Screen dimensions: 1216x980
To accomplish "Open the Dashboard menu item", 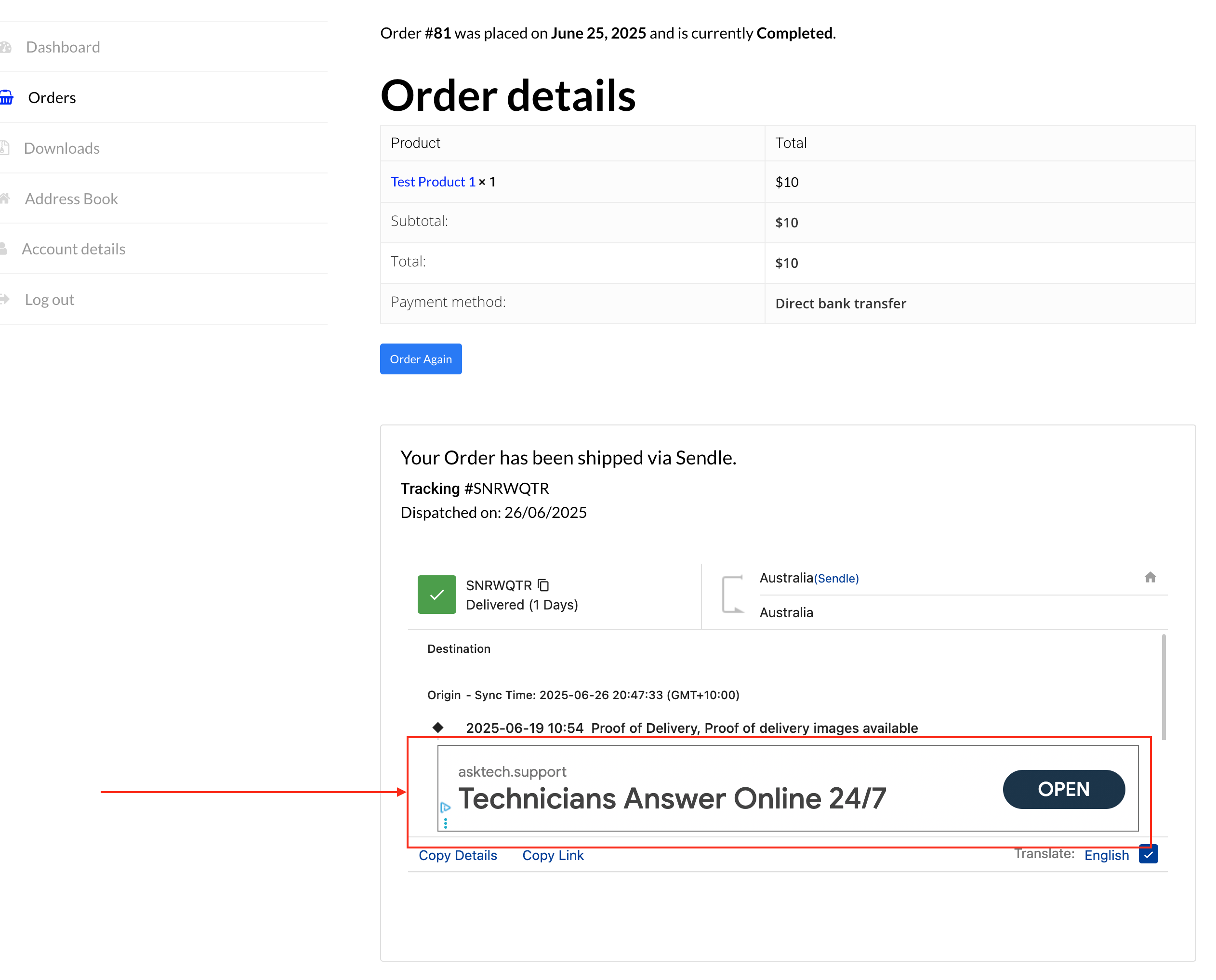I will tap(63, 47).
